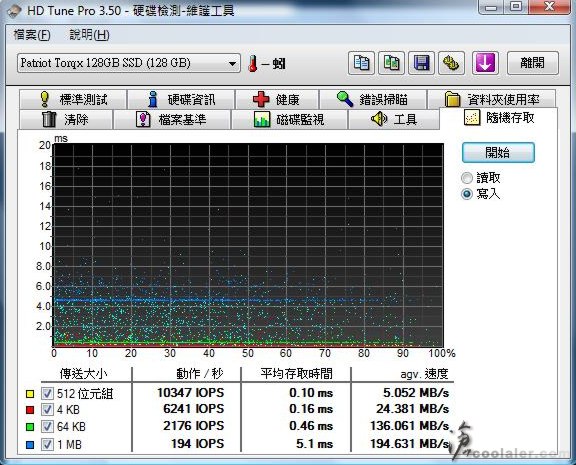Select the 寫入 radio button

coord(467,194)
